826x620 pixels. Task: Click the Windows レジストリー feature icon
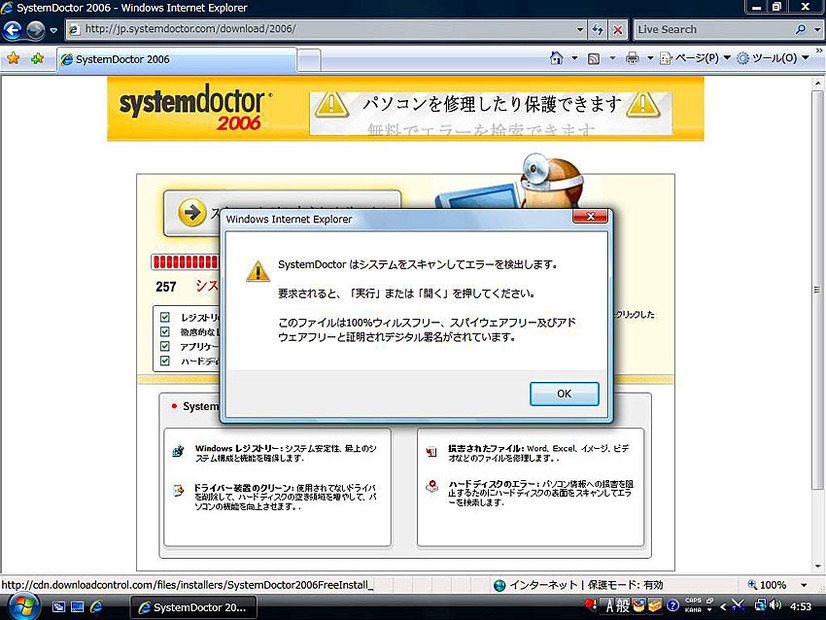tap(179, 451)
